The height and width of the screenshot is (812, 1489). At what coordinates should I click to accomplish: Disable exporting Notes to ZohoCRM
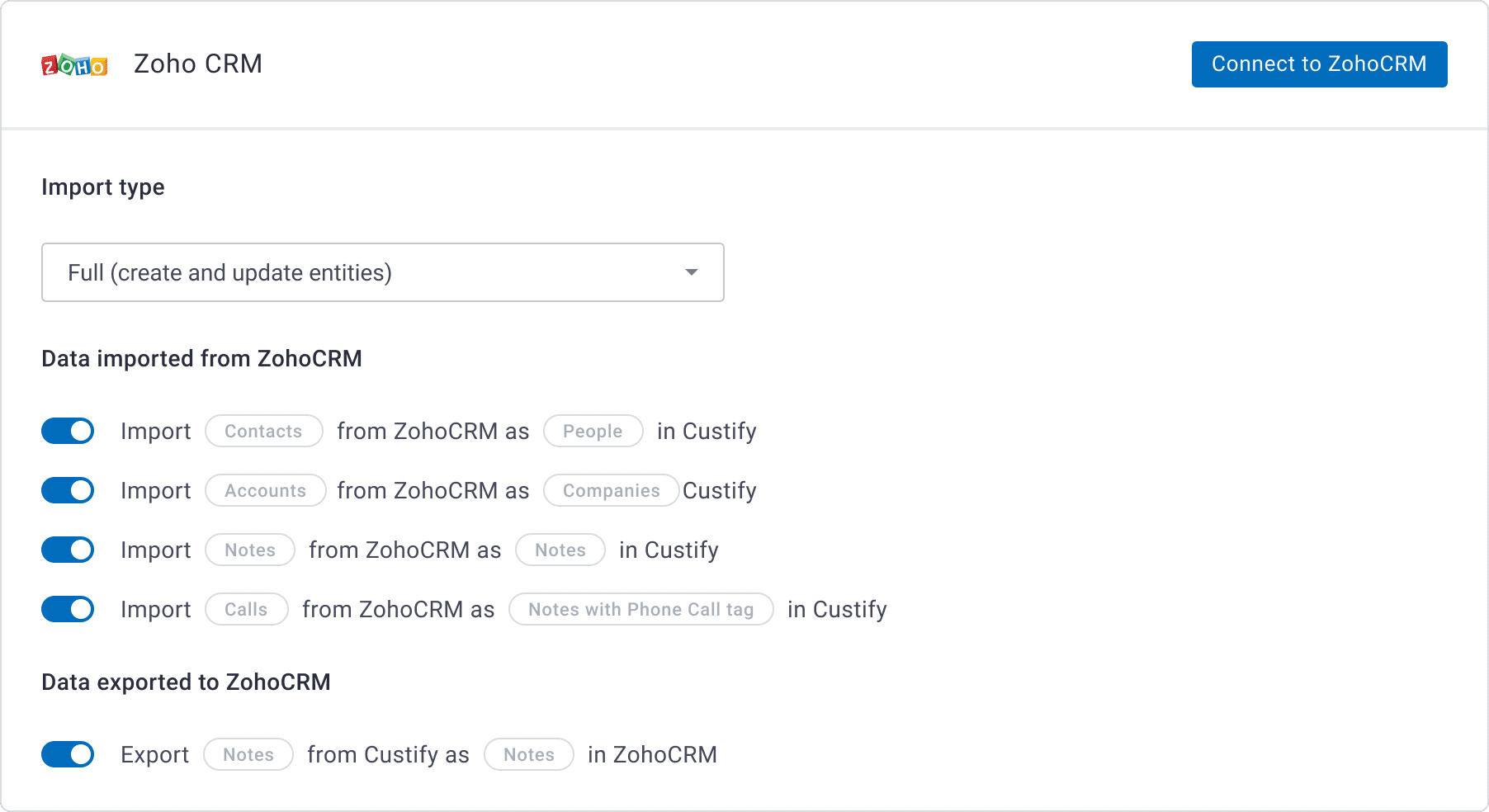[68, 754]
